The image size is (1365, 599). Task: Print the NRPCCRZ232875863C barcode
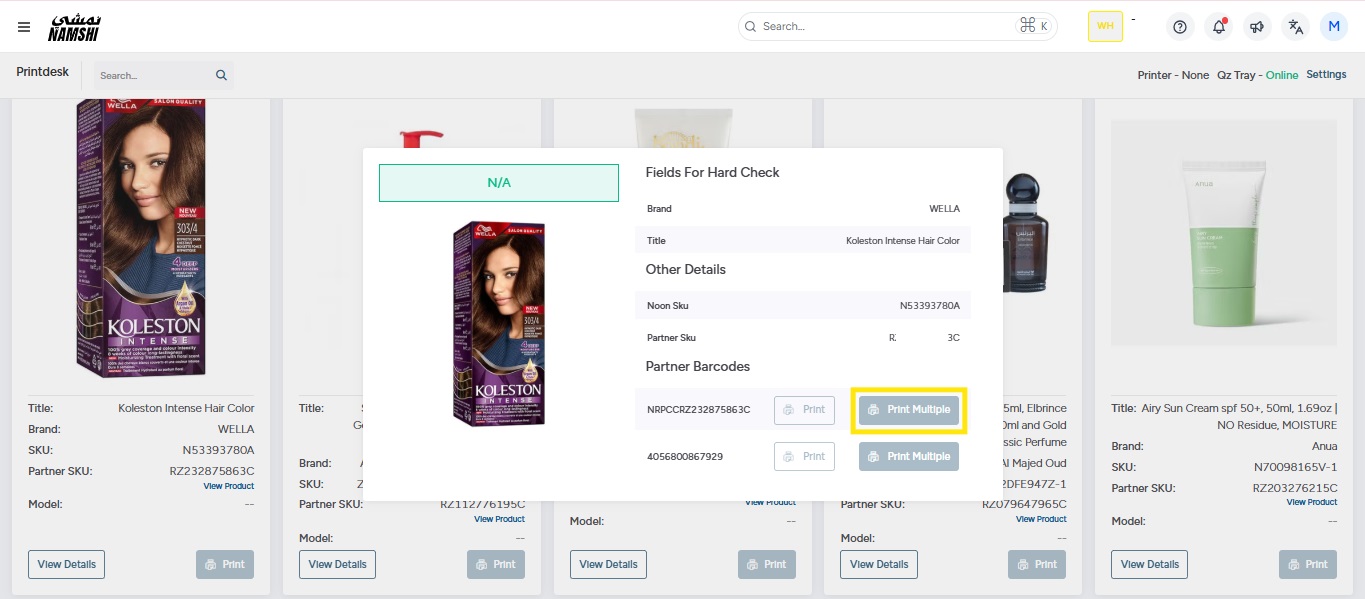804,410
